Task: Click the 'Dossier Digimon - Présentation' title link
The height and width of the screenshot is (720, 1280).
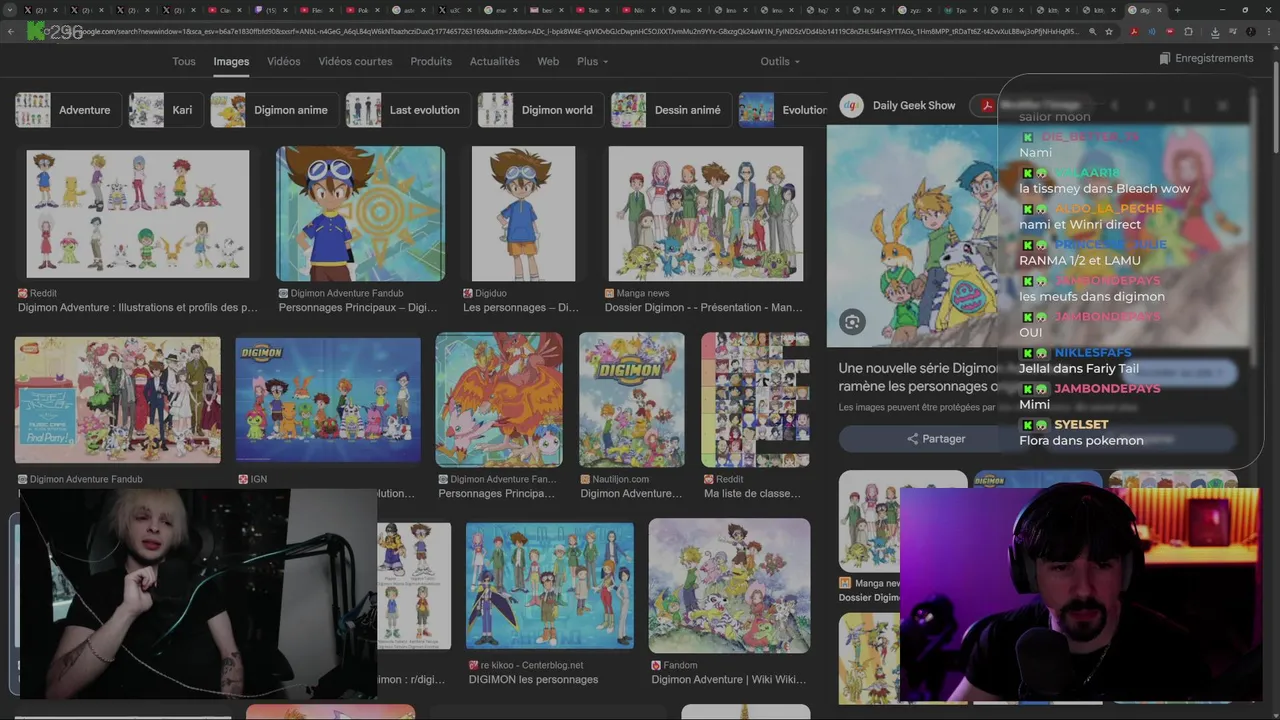Action: click(704, 308)
